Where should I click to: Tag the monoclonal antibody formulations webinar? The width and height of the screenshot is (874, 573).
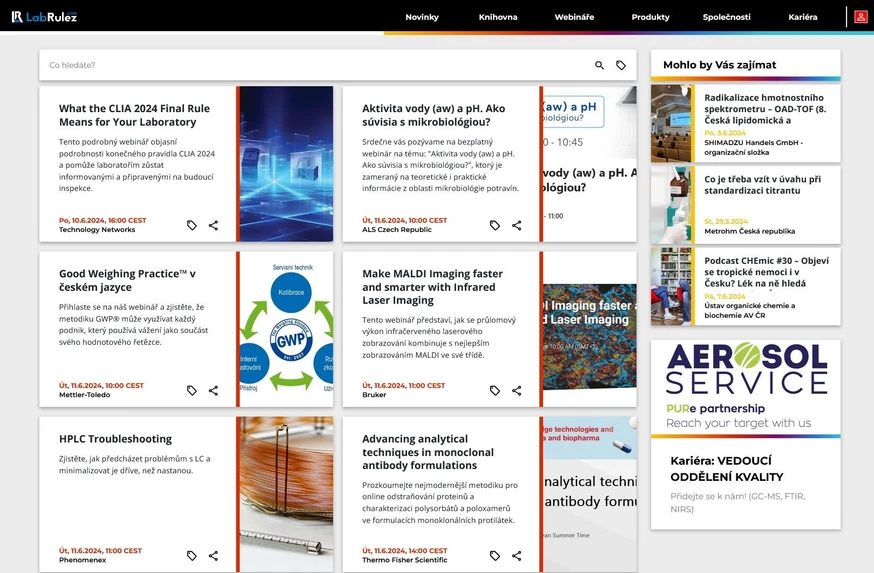pos(495,555)
